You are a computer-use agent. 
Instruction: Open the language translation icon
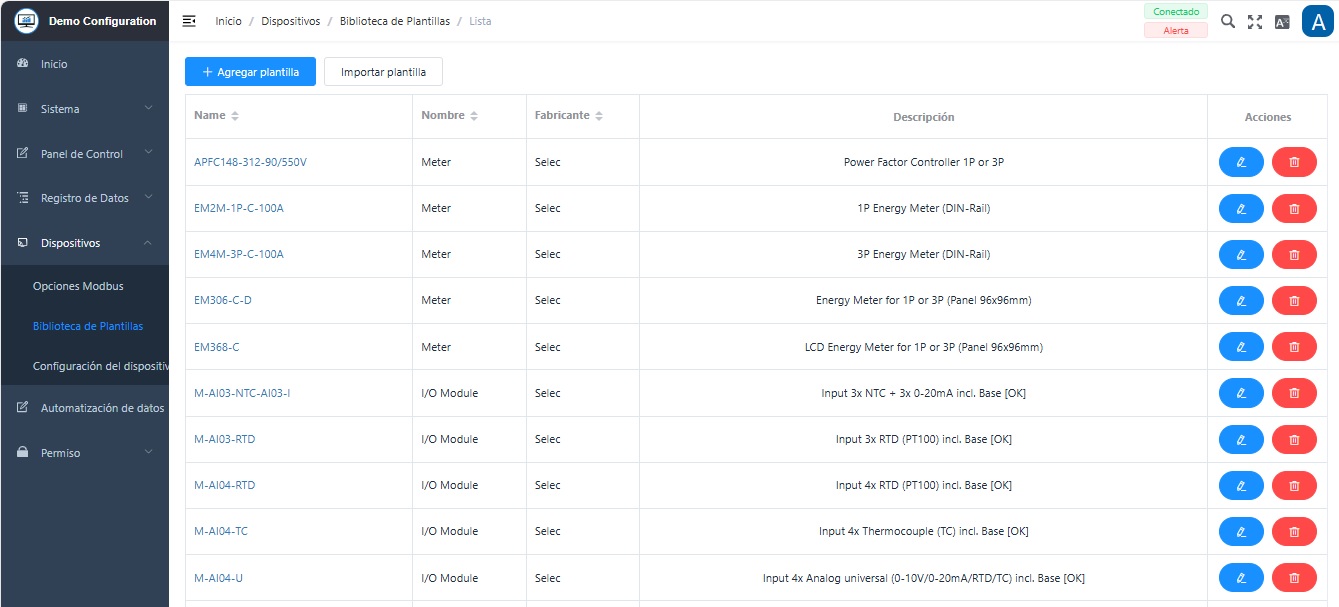click(1282, 21)
